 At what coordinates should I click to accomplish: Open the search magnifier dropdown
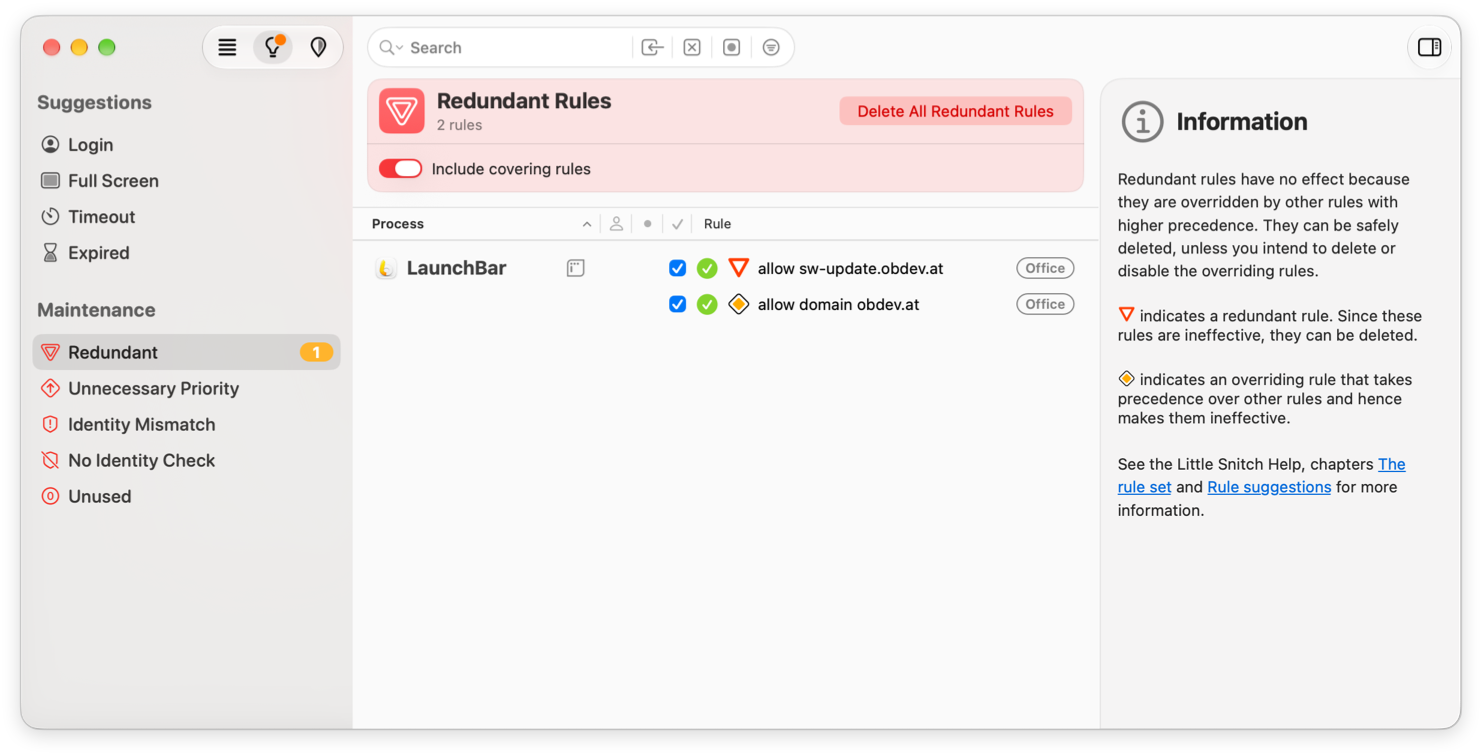390,47
